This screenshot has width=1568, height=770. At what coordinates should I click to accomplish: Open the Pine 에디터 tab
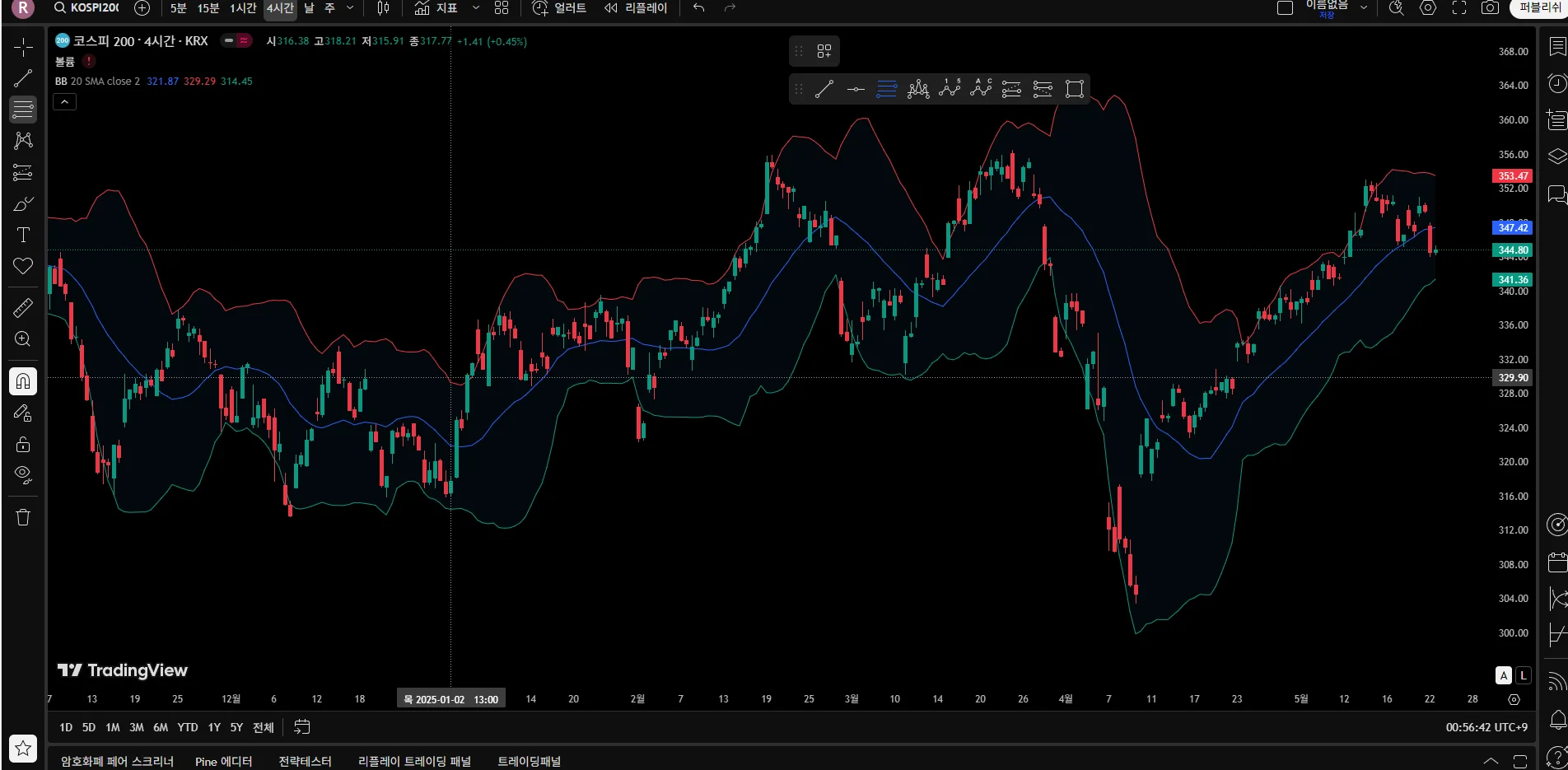[x=223, y=761]
